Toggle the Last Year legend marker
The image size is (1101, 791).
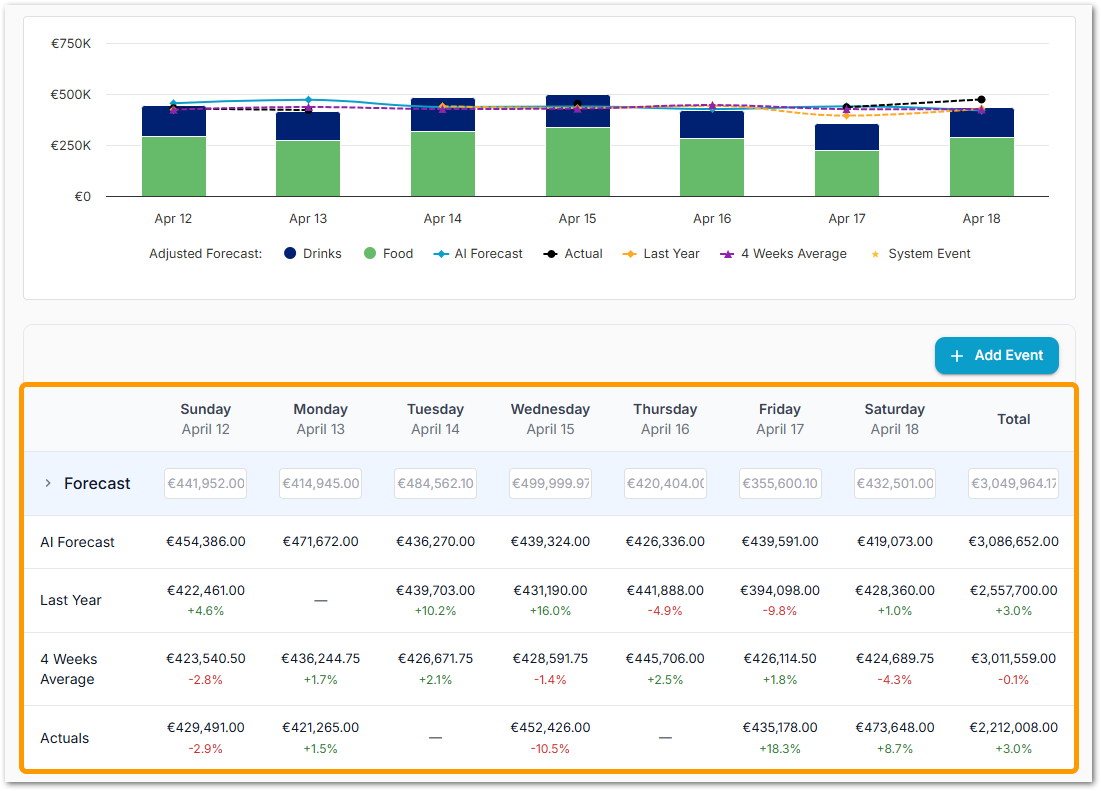661,254
